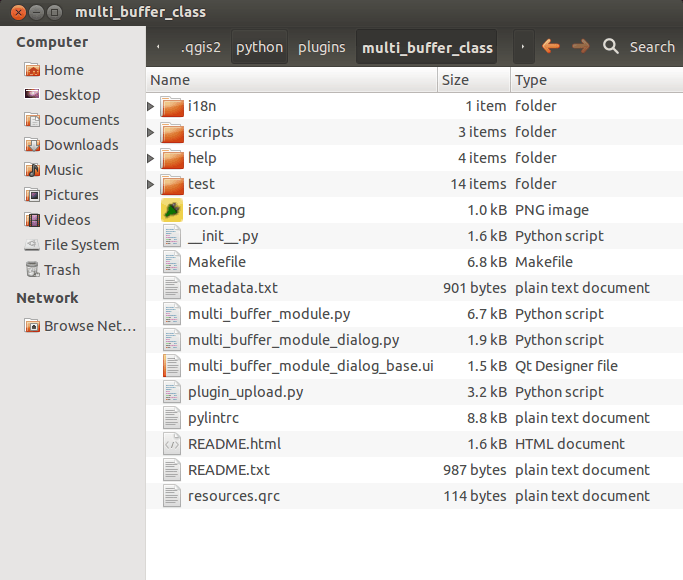
Task: Select the help folder icon
Action: pos(172,158)
